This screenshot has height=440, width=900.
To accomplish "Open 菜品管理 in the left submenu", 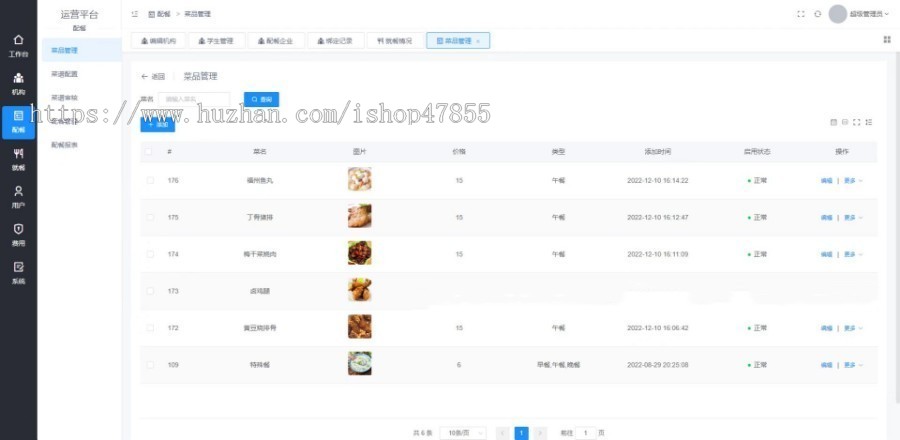I will (82, 50).
